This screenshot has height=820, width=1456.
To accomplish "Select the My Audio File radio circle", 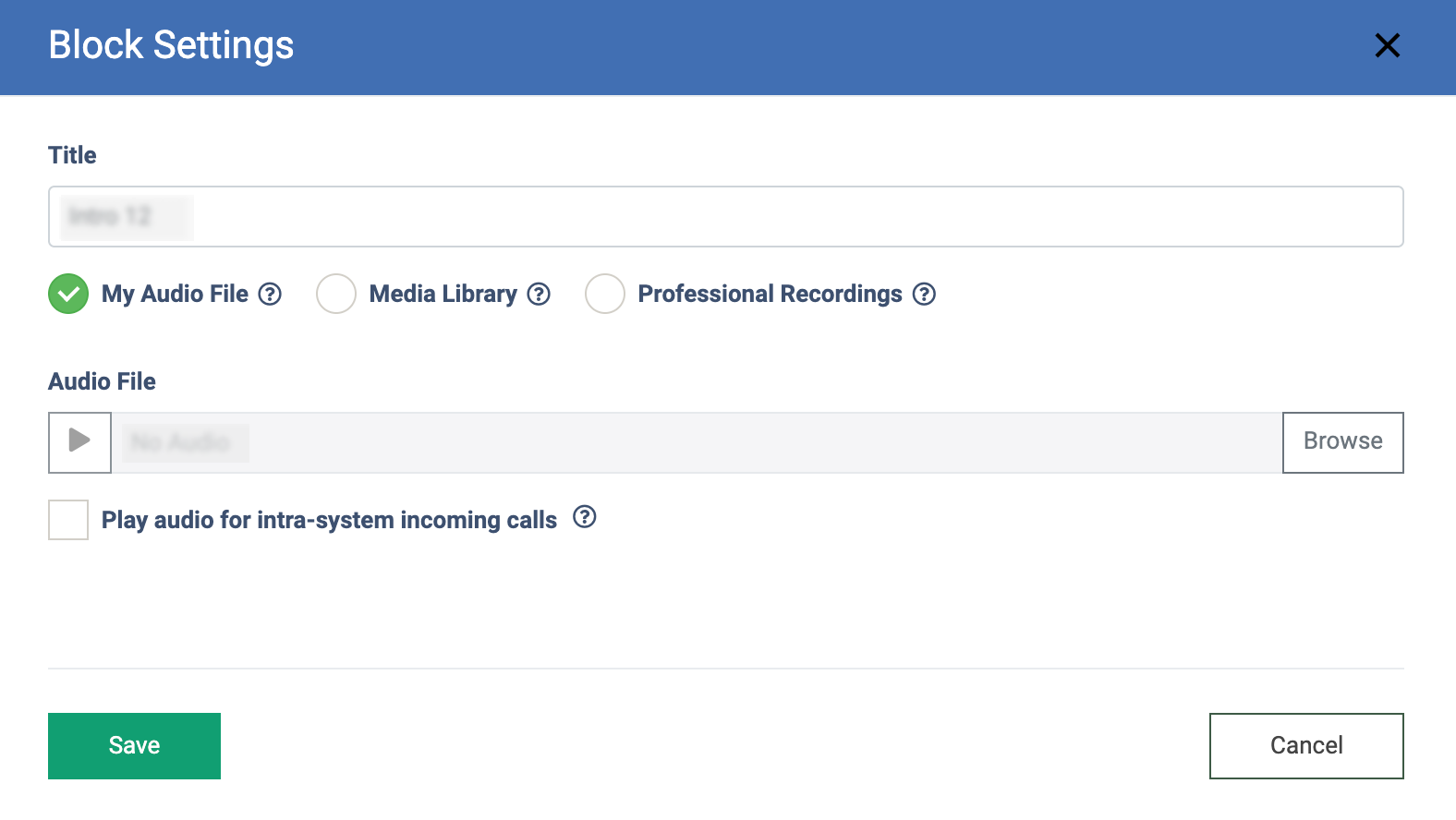I will click(x=68, y=294).
